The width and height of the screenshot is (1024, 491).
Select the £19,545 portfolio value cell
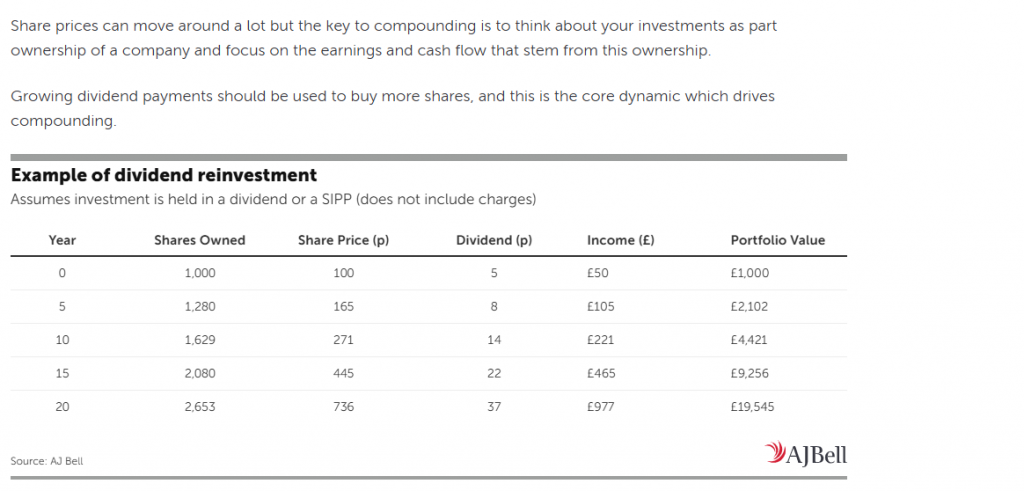752,407
